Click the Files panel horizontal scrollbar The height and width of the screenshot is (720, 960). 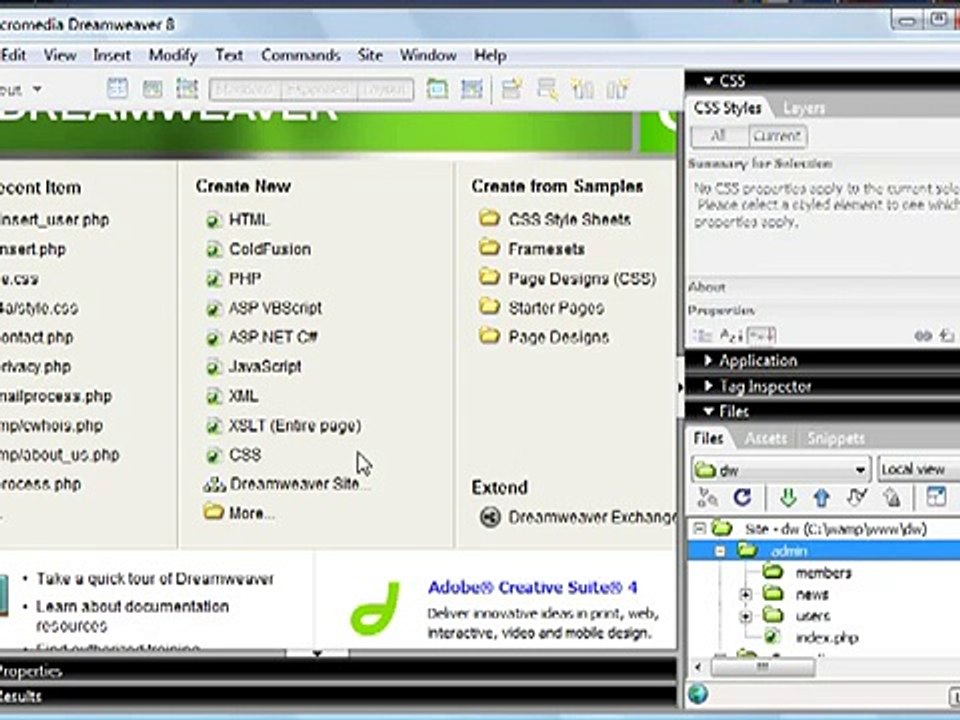(762, 667)
